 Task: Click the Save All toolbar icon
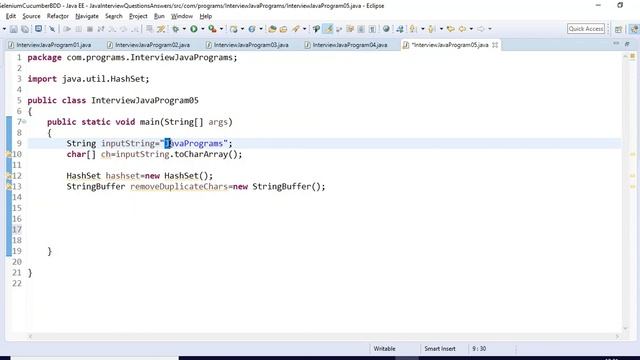pos(25,29)
